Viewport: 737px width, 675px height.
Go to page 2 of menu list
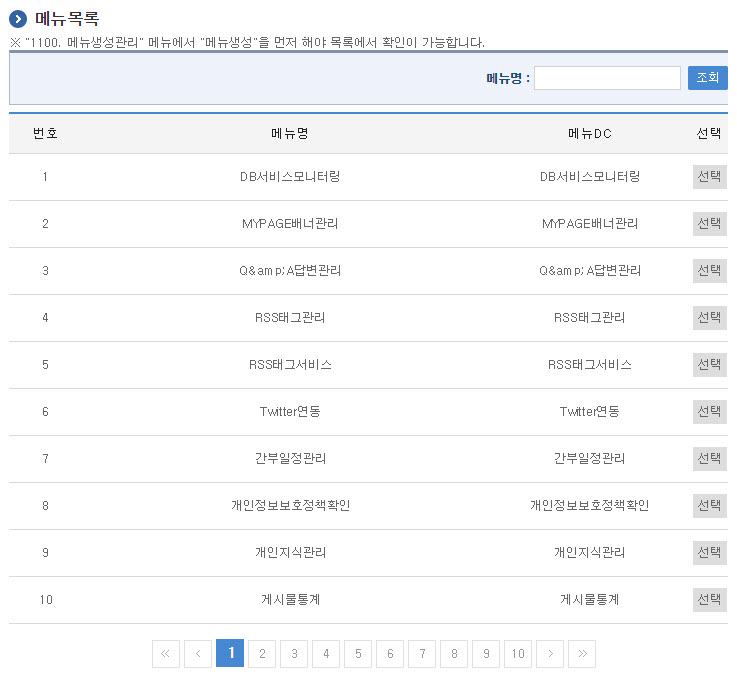[262, 654]
